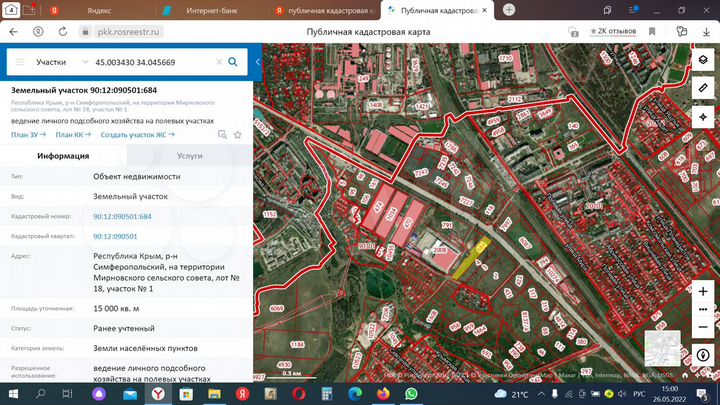Image resolution: width=720 pixels, height=405 pixels.
Task: Select the ruler measurement tool
Action: coord(703,89)
